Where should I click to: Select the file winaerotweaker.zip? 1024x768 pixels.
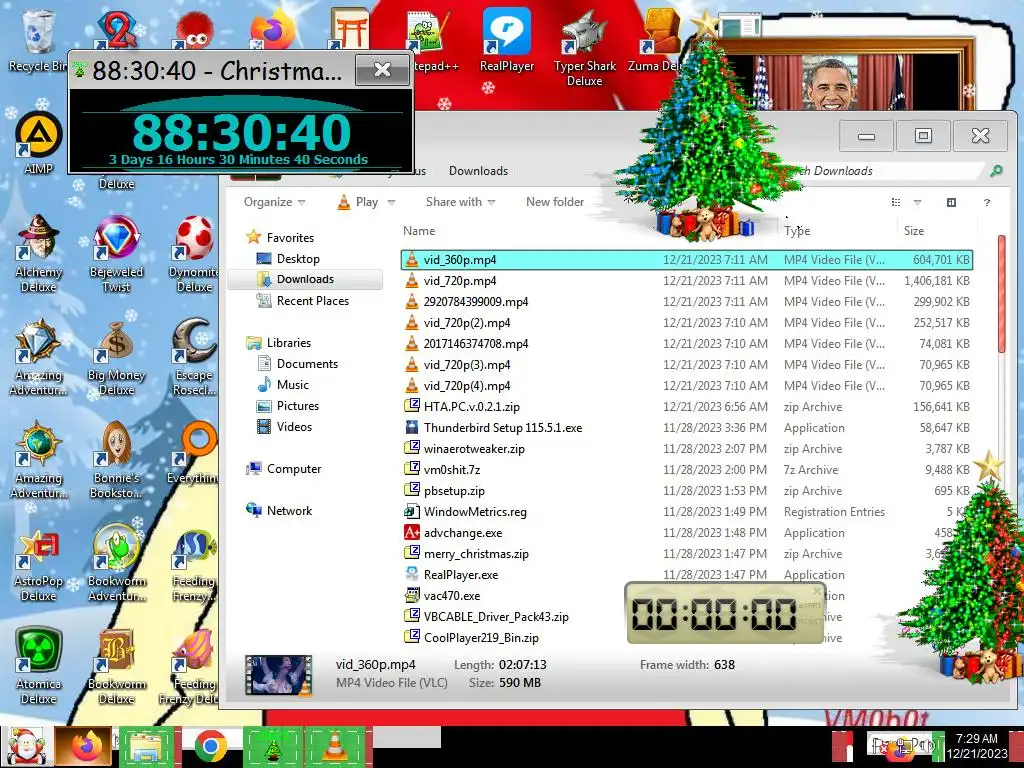(687, 449)
